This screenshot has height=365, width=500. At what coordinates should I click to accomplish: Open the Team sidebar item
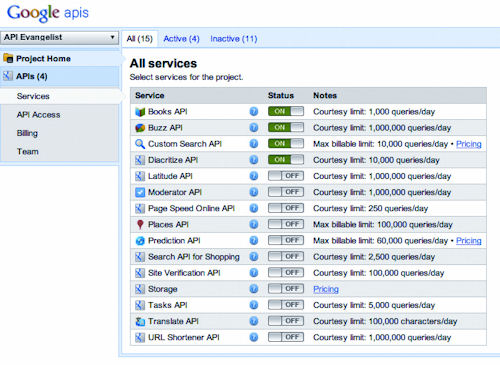coord(28,151)
